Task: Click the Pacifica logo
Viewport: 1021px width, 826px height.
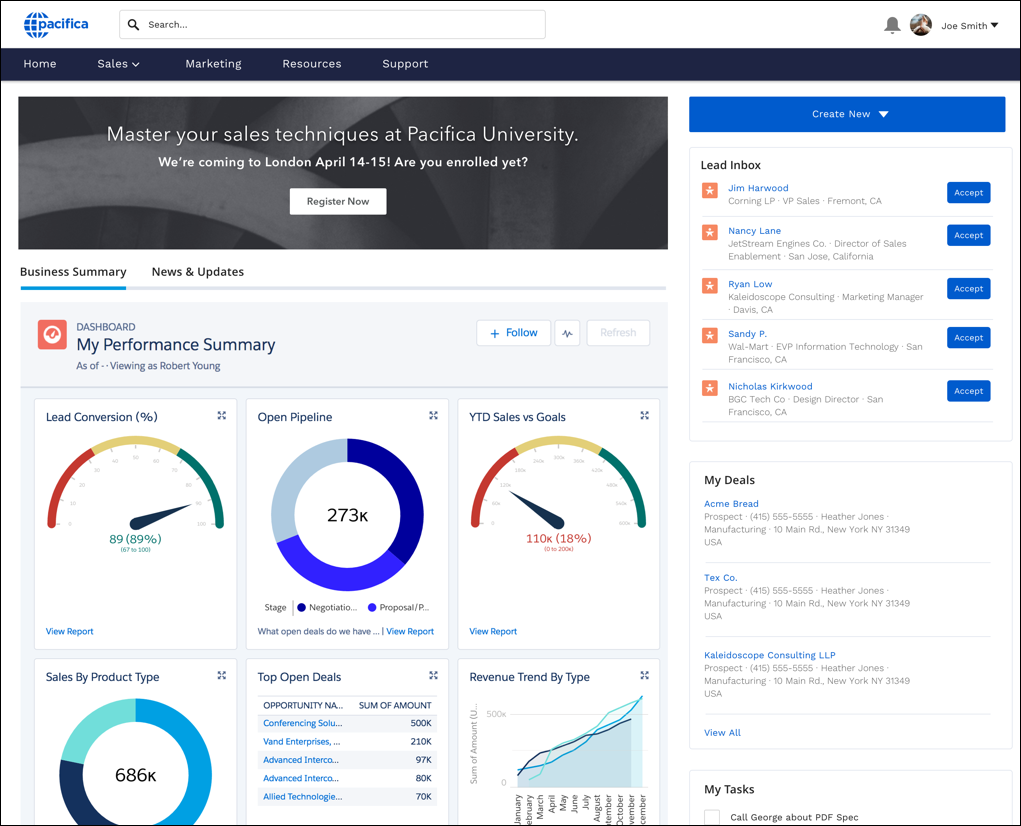Action: 55,25
